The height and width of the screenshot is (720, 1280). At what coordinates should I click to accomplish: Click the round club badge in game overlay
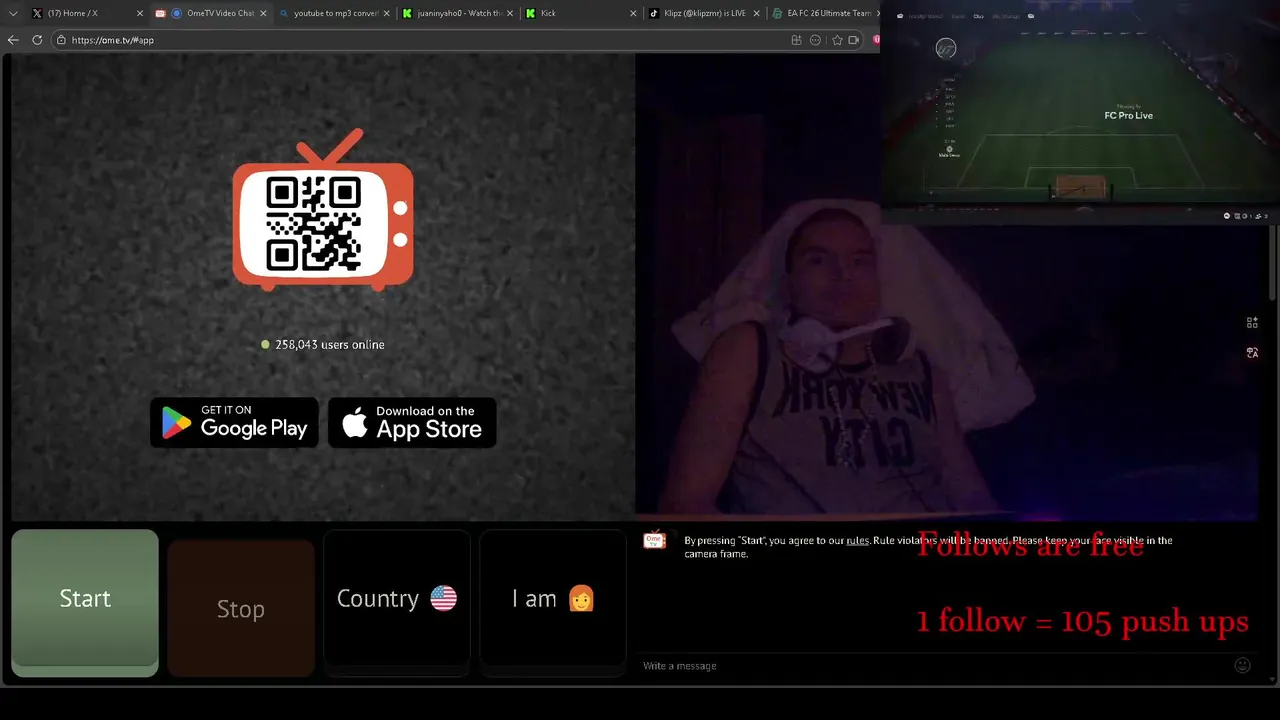946,48
